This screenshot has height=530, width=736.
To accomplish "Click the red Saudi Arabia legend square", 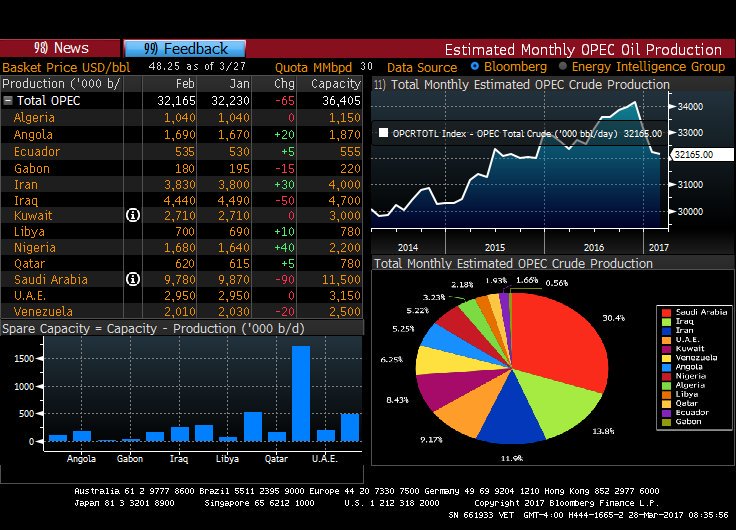I will [x=664, y=313].
